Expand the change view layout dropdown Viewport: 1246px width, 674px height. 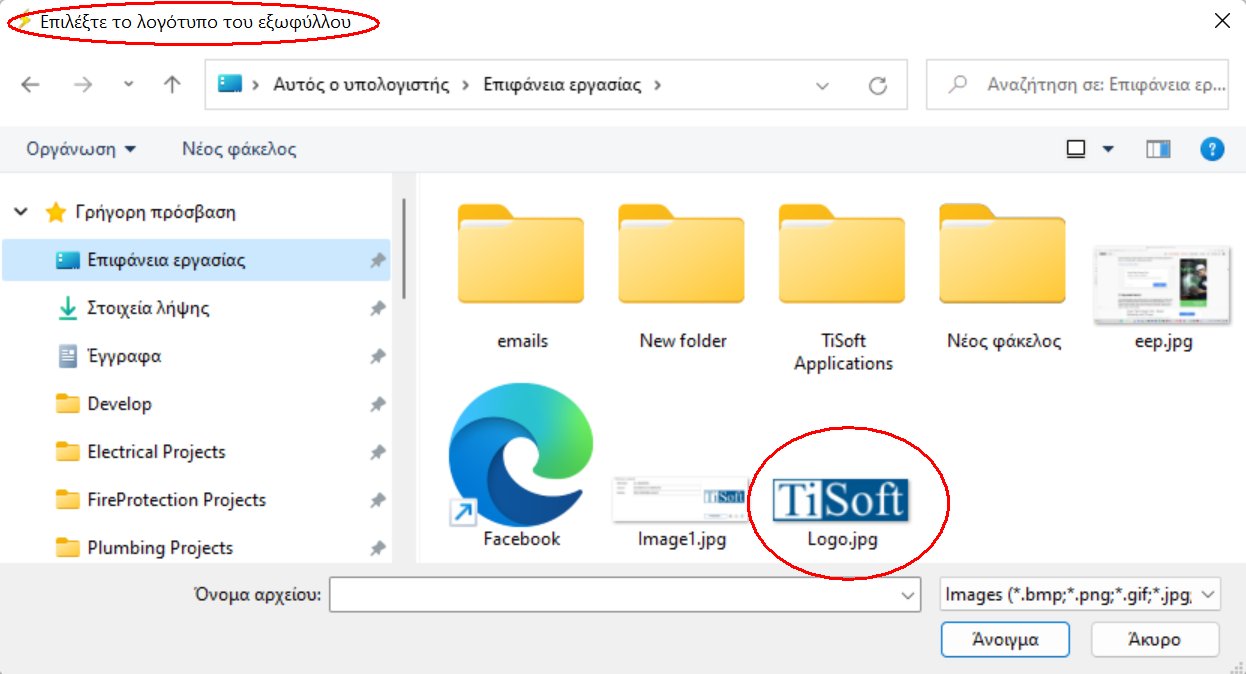1106,148
